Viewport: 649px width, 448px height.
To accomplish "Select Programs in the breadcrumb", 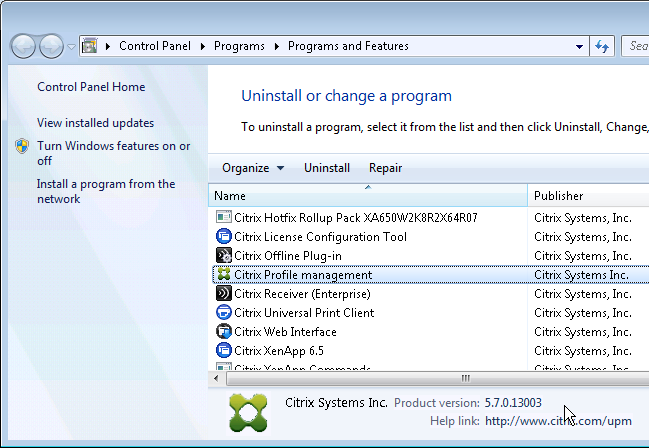I will (239, 46).
